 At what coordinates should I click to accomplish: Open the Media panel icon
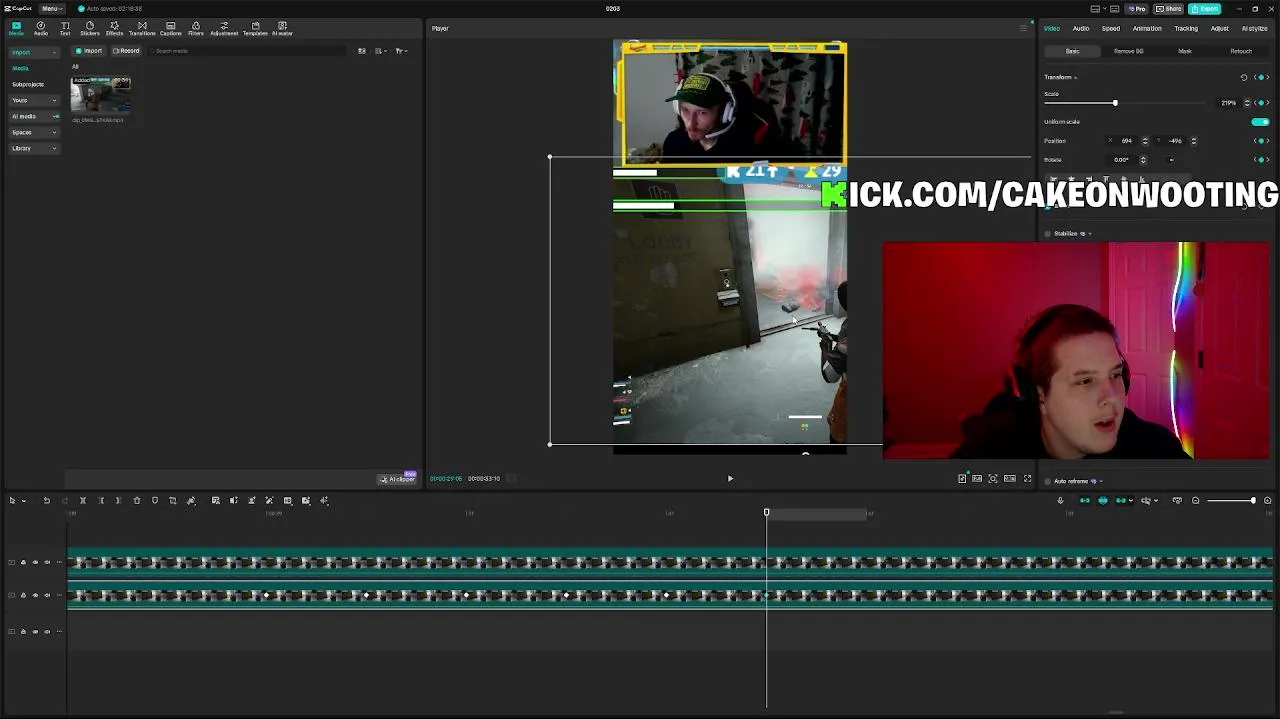(x=16, y=28)
